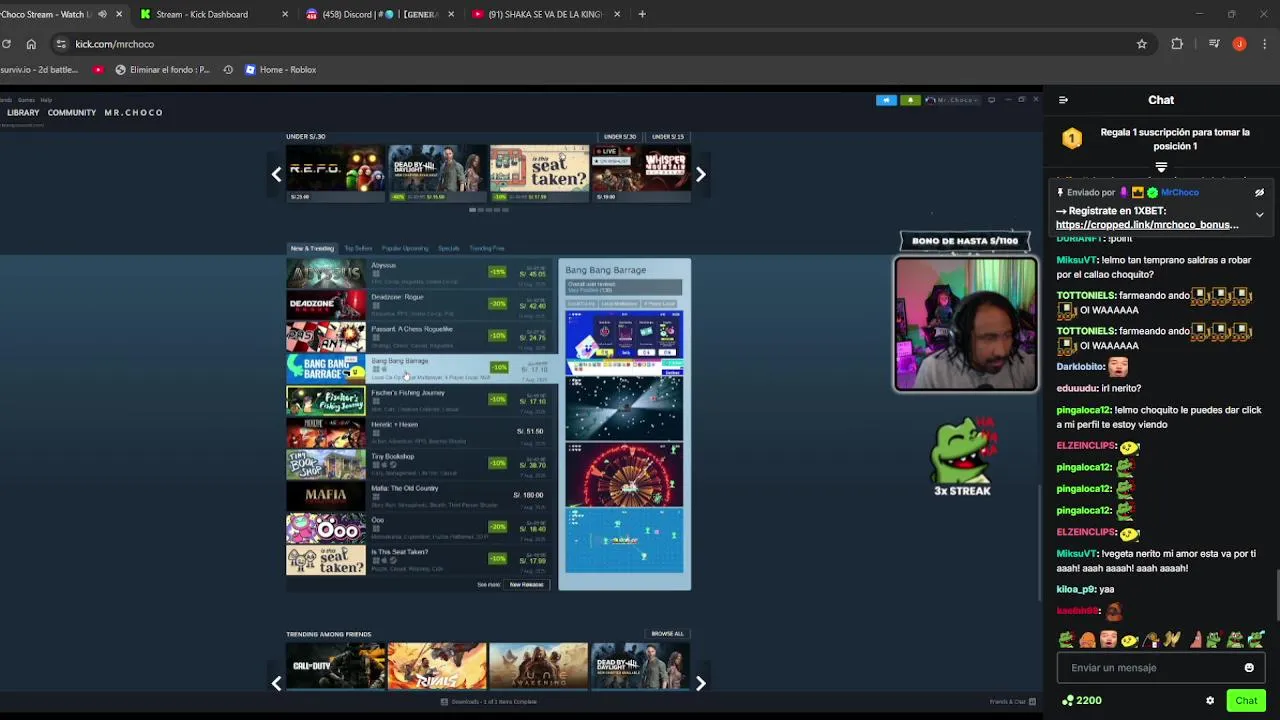Open the emoji picker in message box

pos(1249,668)
